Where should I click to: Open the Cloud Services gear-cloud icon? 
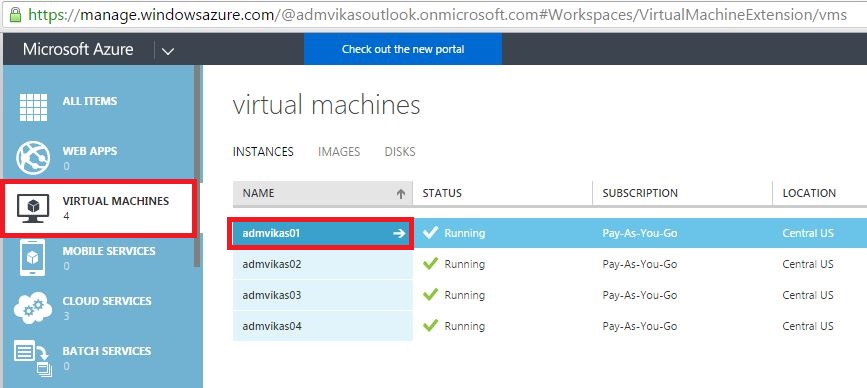click(x=33, y=308)
